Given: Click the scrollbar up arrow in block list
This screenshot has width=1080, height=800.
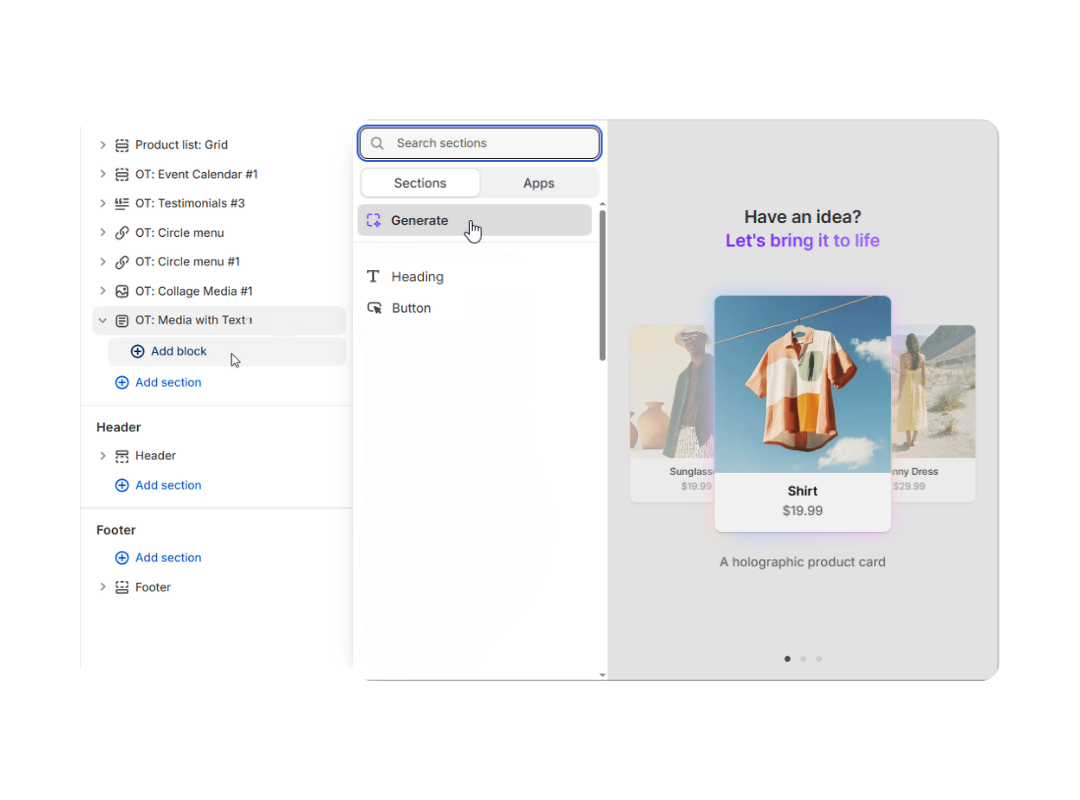Looking at the screenshot, I should click(x=603, y=205).
